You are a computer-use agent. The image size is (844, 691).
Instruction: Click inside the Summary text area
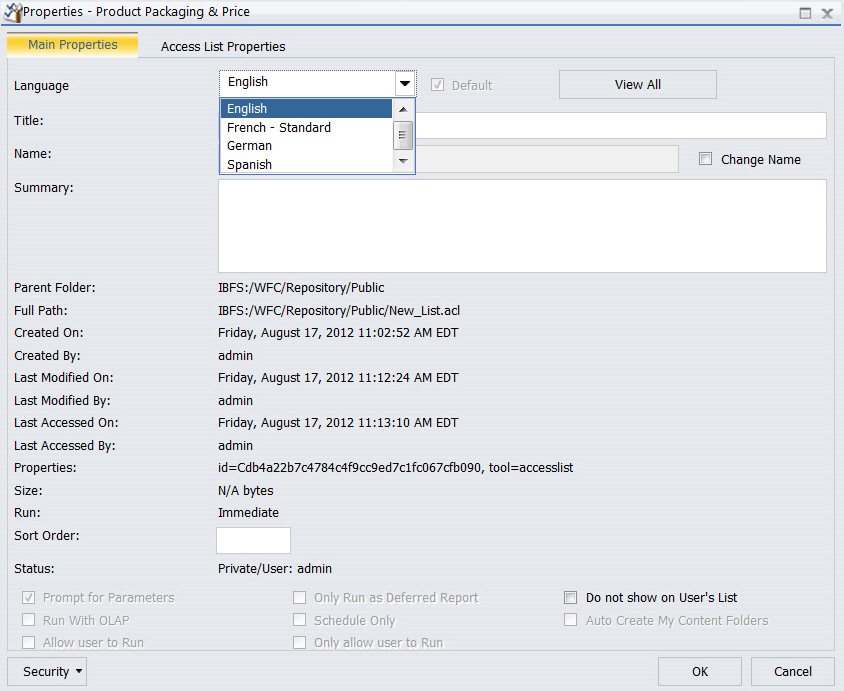click(522, 226)
